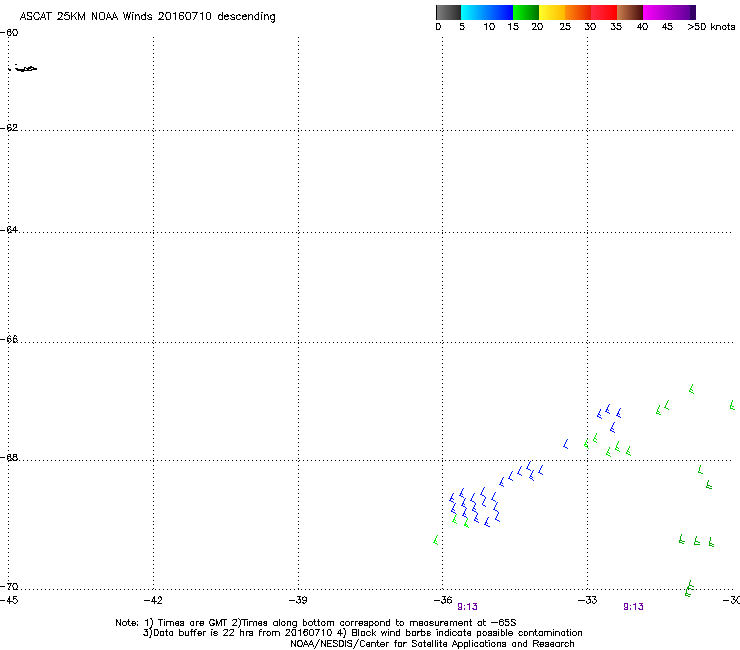Viewport: 740px width, 650px height.
Task: Click the lone green wind barb left of -36
Action: [x=436, y=540]
